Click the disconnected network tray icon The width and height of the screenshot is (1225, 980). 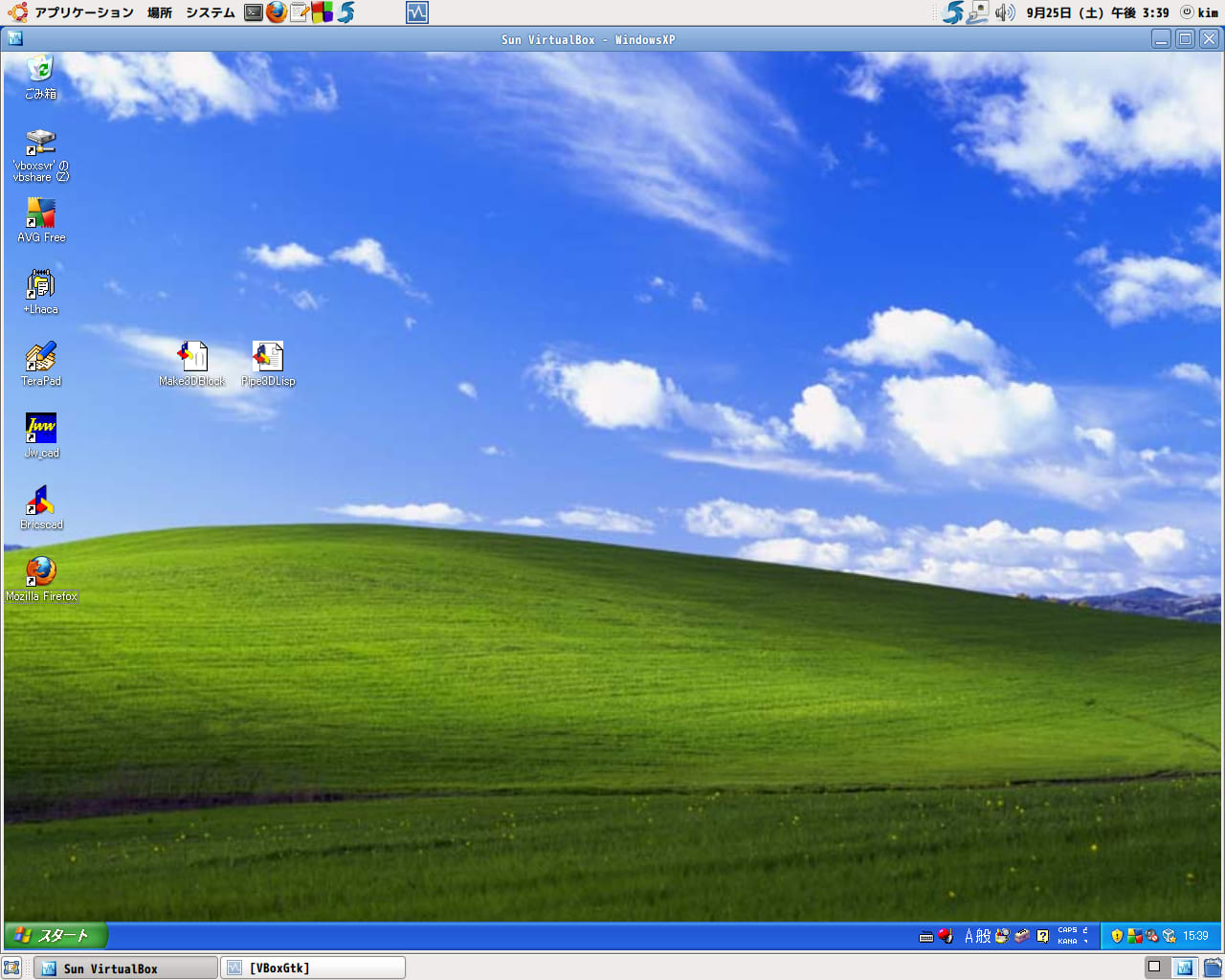(x=1151, y=936)
